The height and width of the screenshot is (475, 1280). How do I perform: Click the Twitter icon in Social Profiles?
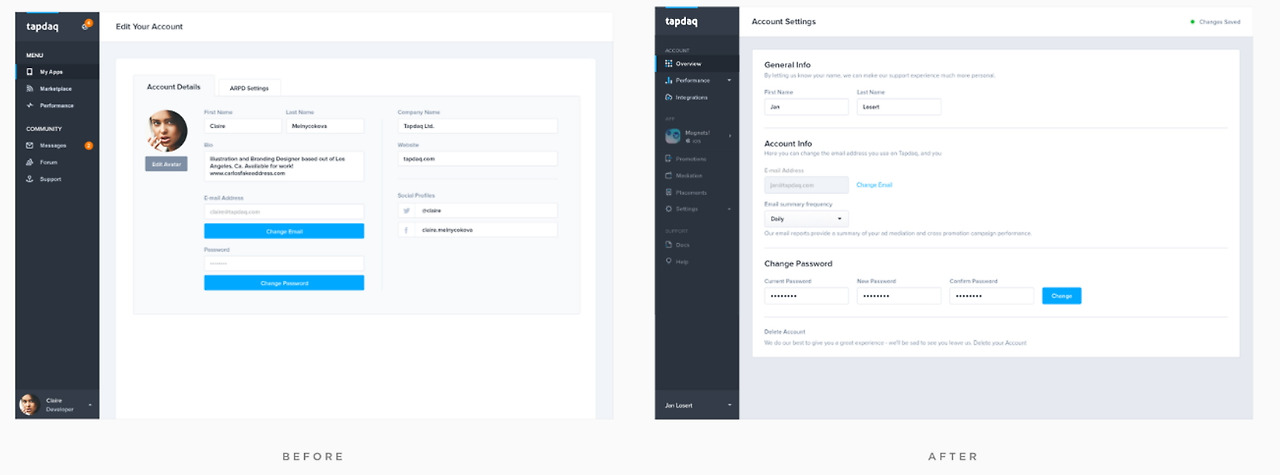point(407,211)
